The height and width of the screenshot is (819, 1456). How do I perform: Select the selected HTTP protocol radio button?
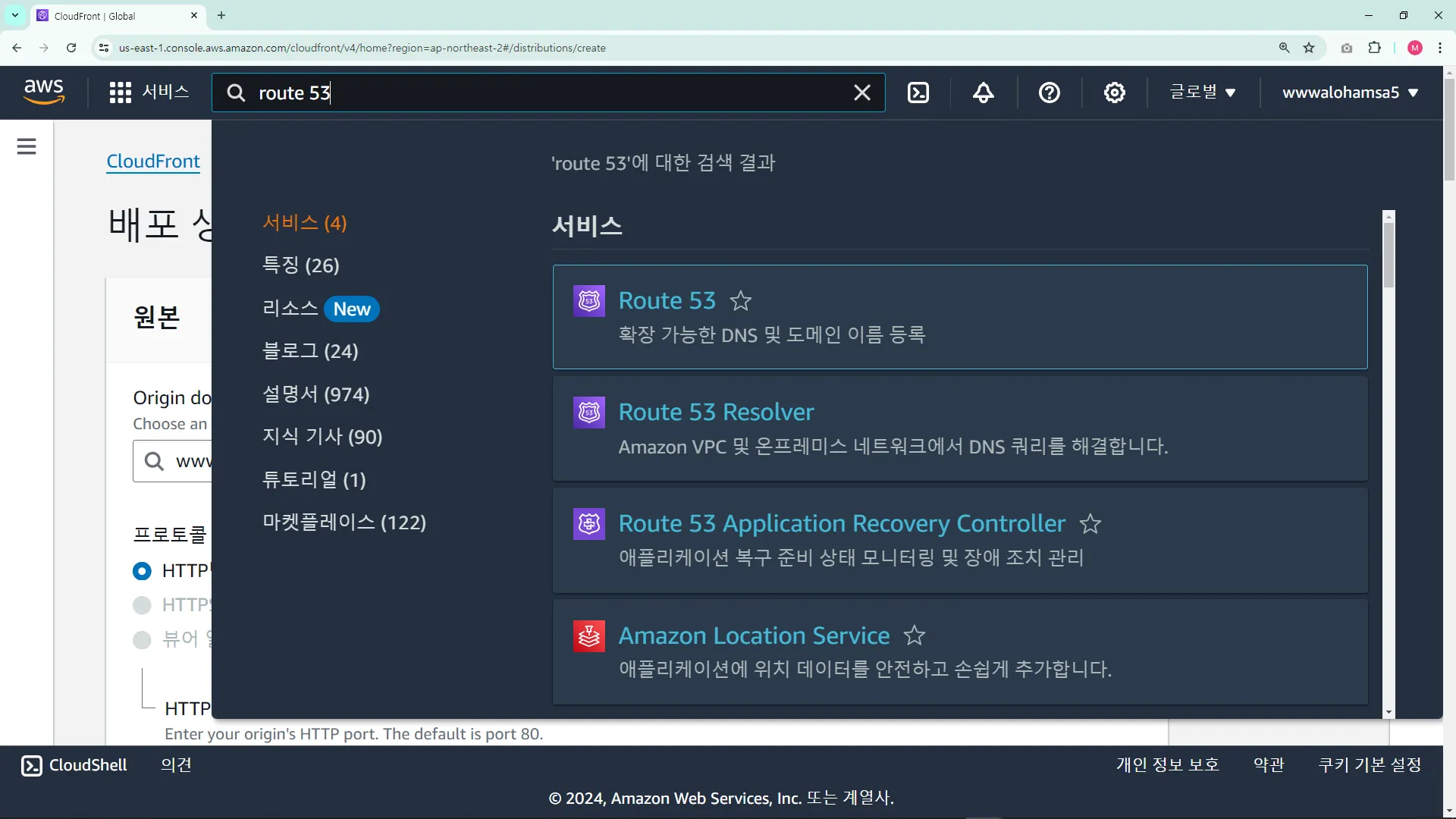[142, 571]
